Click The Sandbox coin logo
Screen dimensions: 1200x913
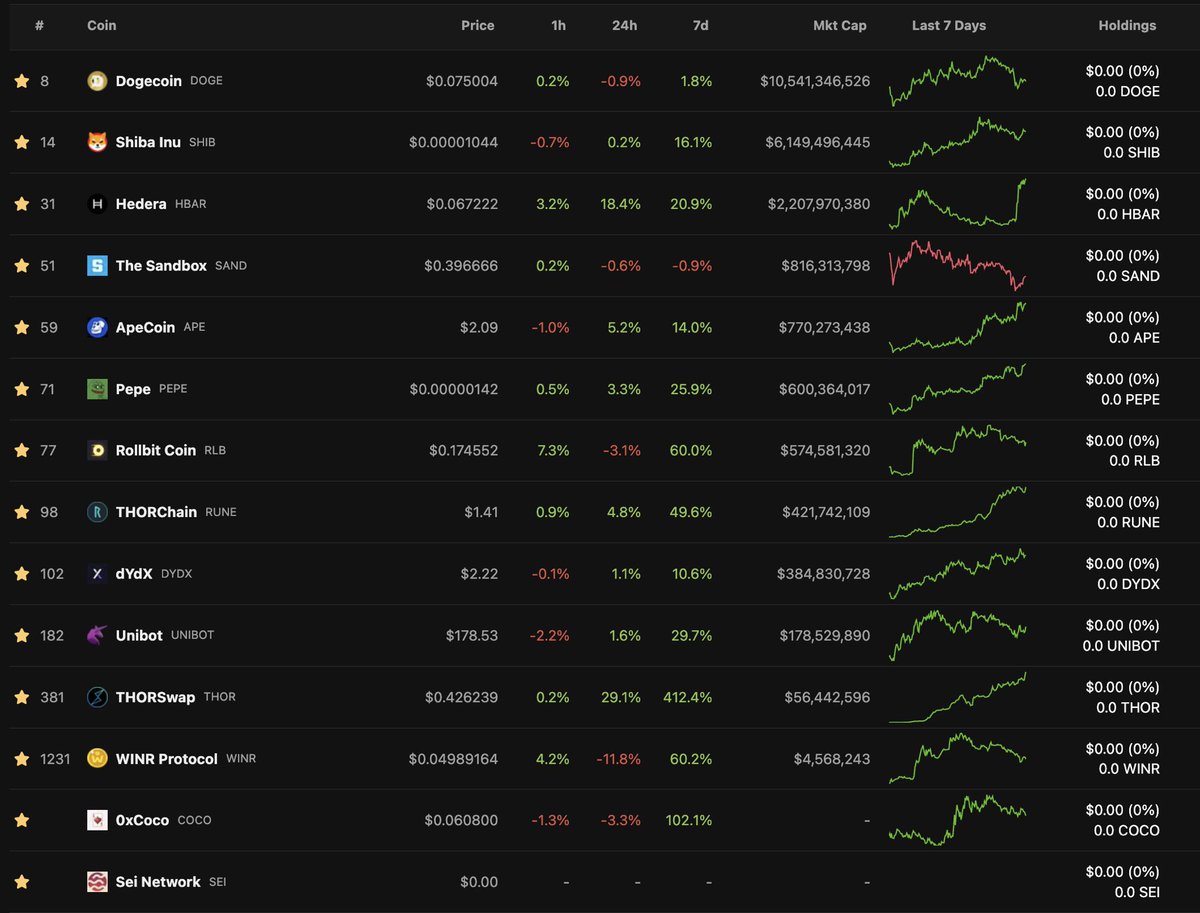click(97, 266)
